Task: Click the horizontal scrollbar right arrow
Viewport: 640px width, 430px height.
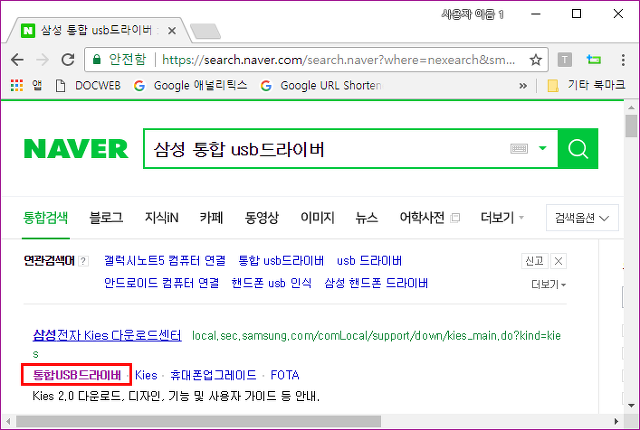Action: click(x=616, y=421)
